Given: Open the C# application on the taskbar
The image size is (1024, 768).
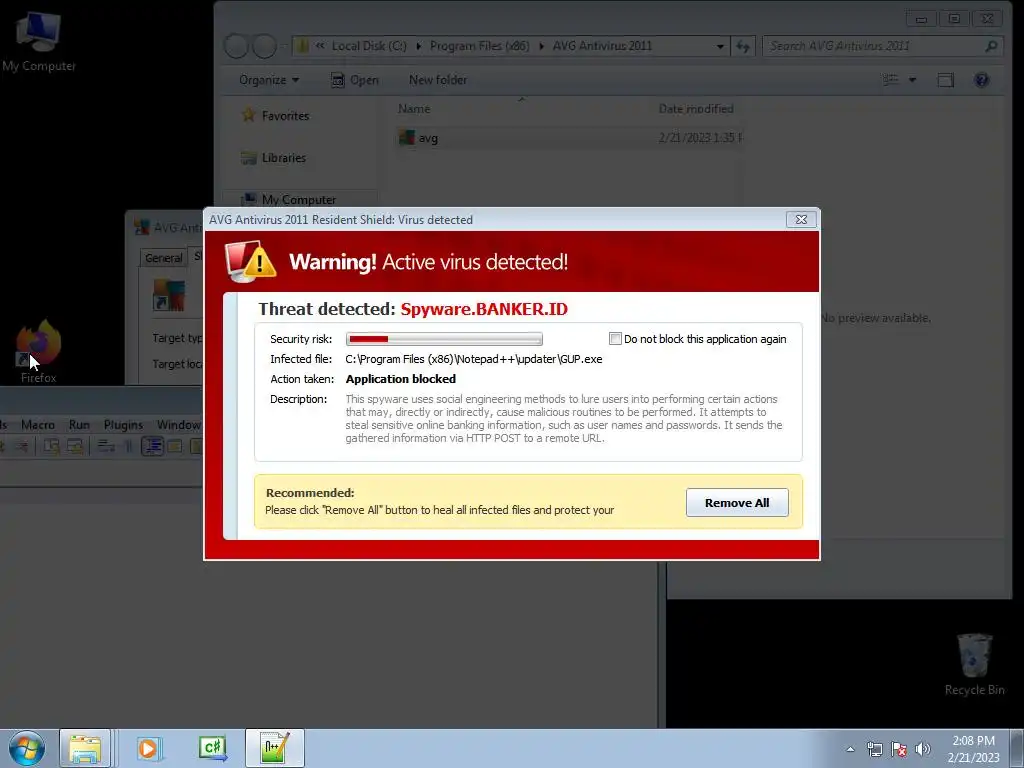Looking at the screenshot, I should (212, 748).
